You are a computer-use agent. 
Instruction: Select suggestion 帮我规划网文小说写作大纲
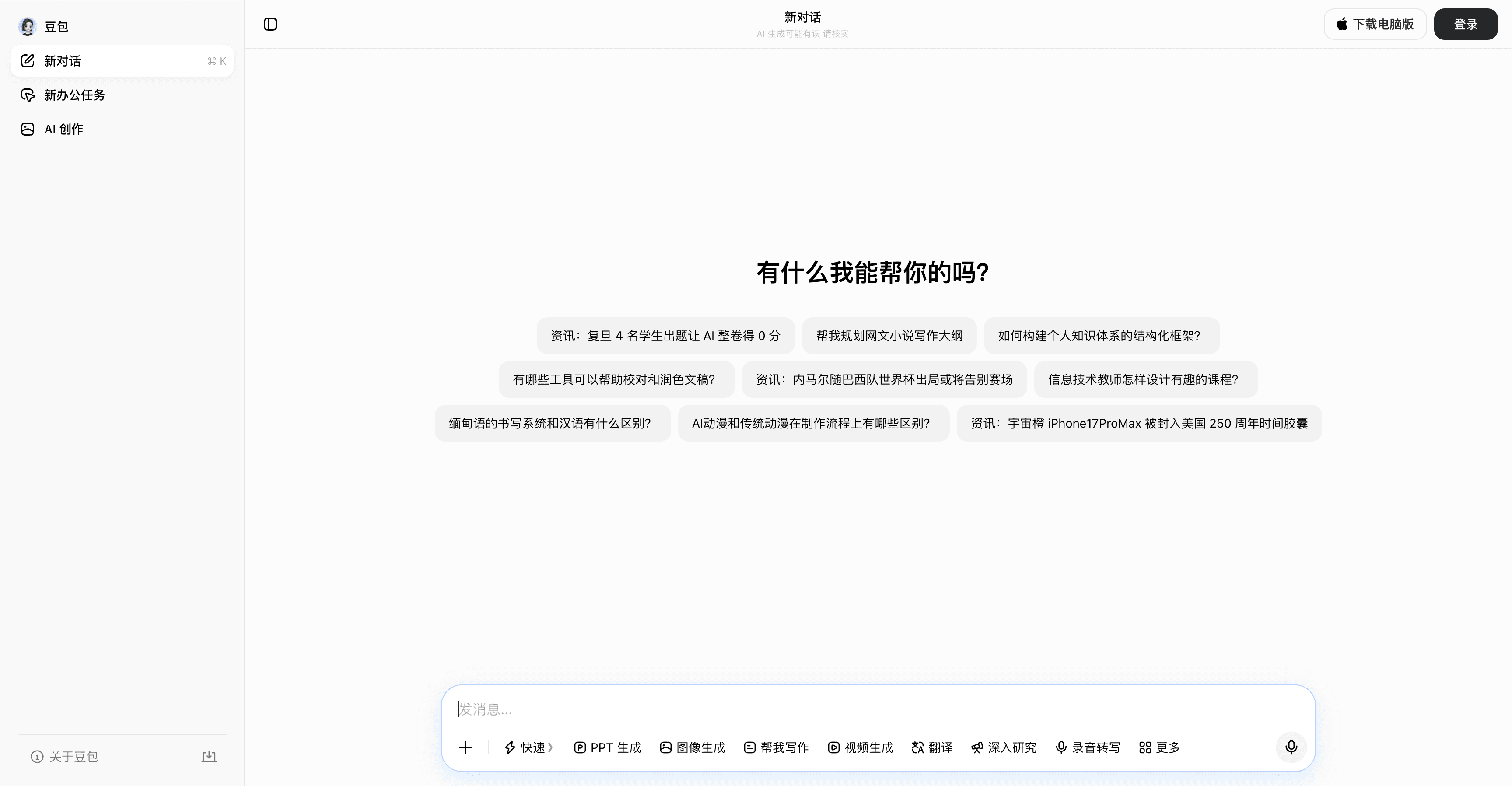(x=889, y=336)
